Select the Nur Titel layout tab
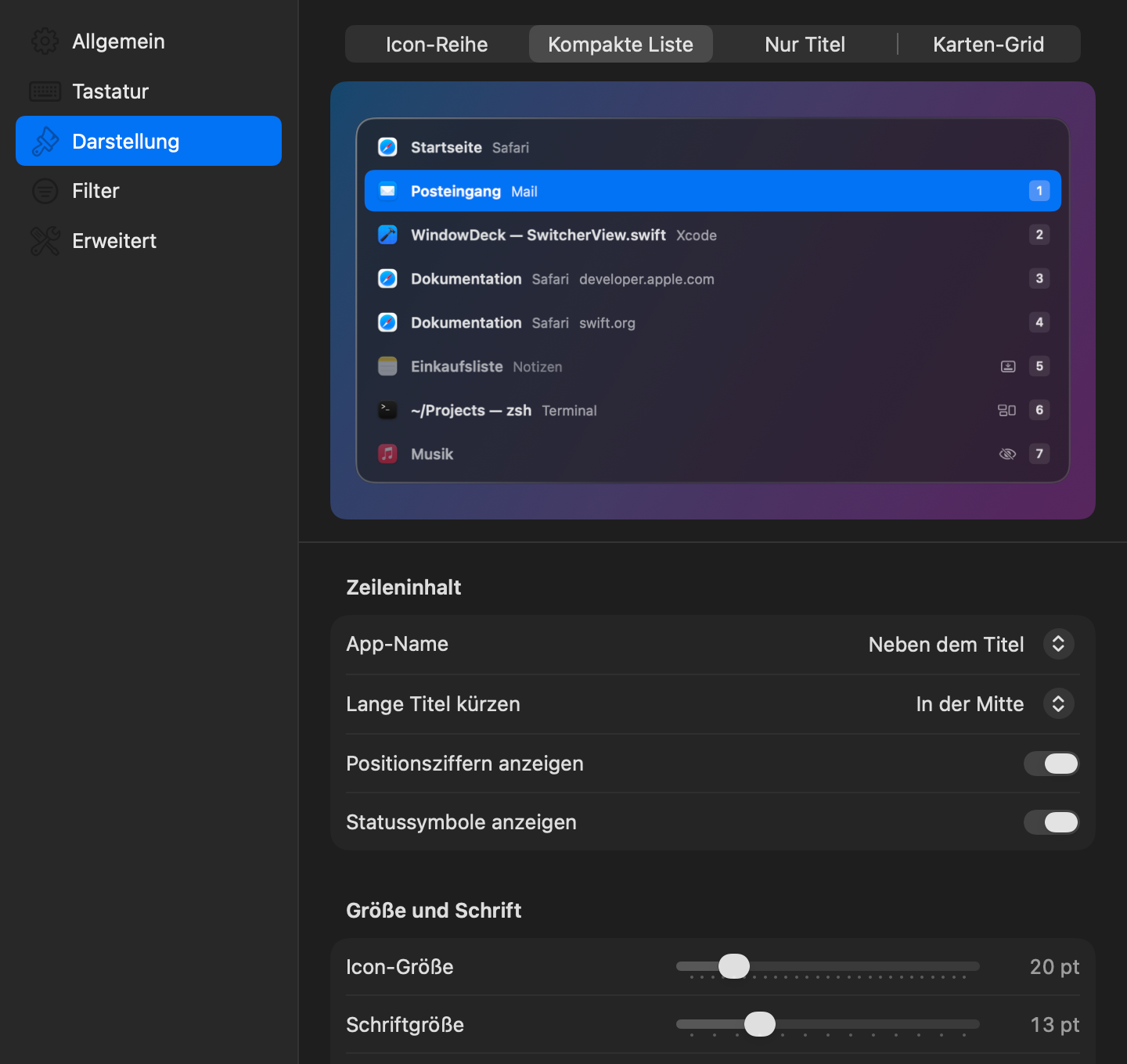The image size is (1127, 1064). [x=805, y=44]
